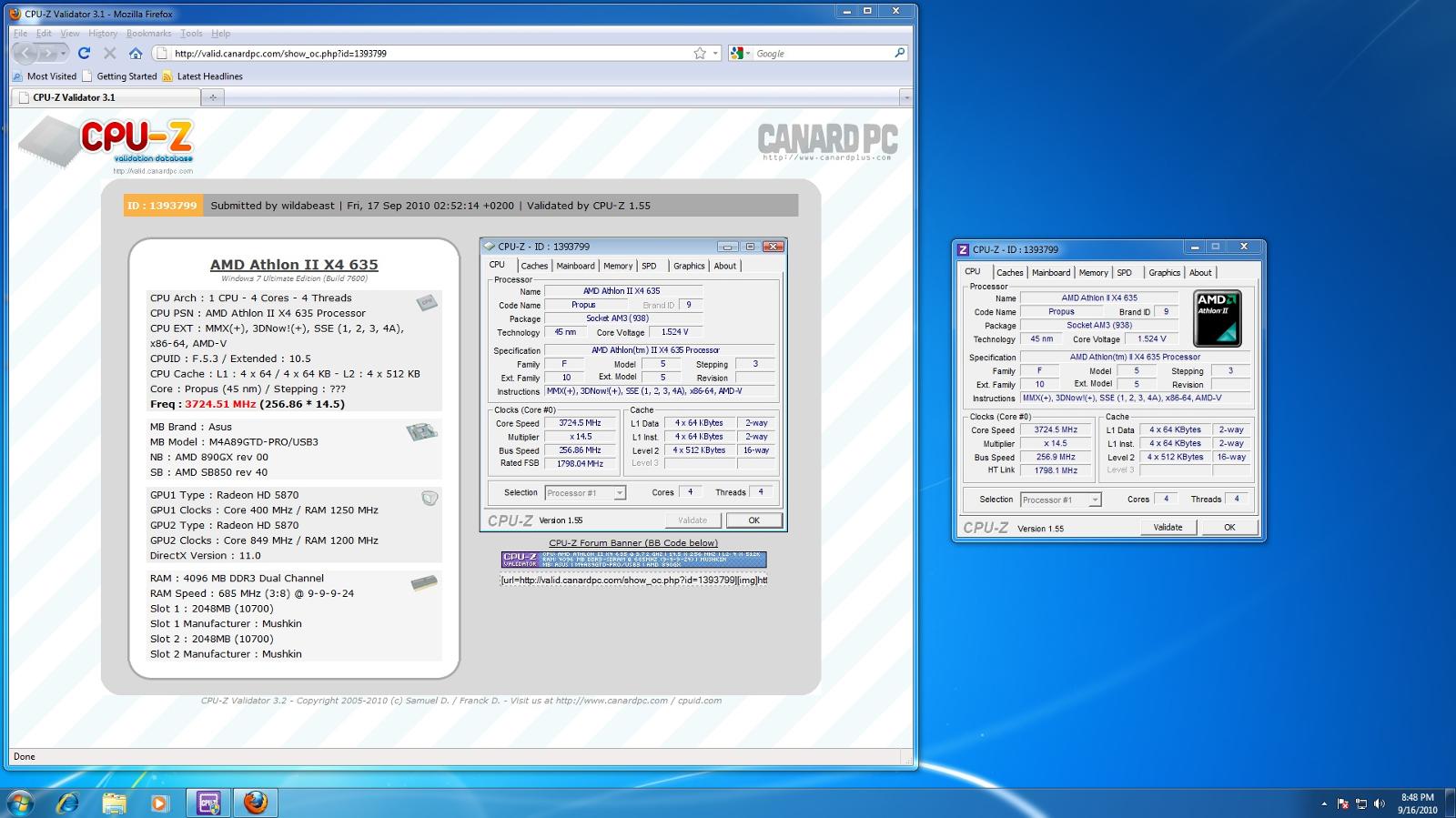Screen dimensions: 1456x818
Task: Open the URL bar history dropdown arrow
Action: (x=715, y=54)
